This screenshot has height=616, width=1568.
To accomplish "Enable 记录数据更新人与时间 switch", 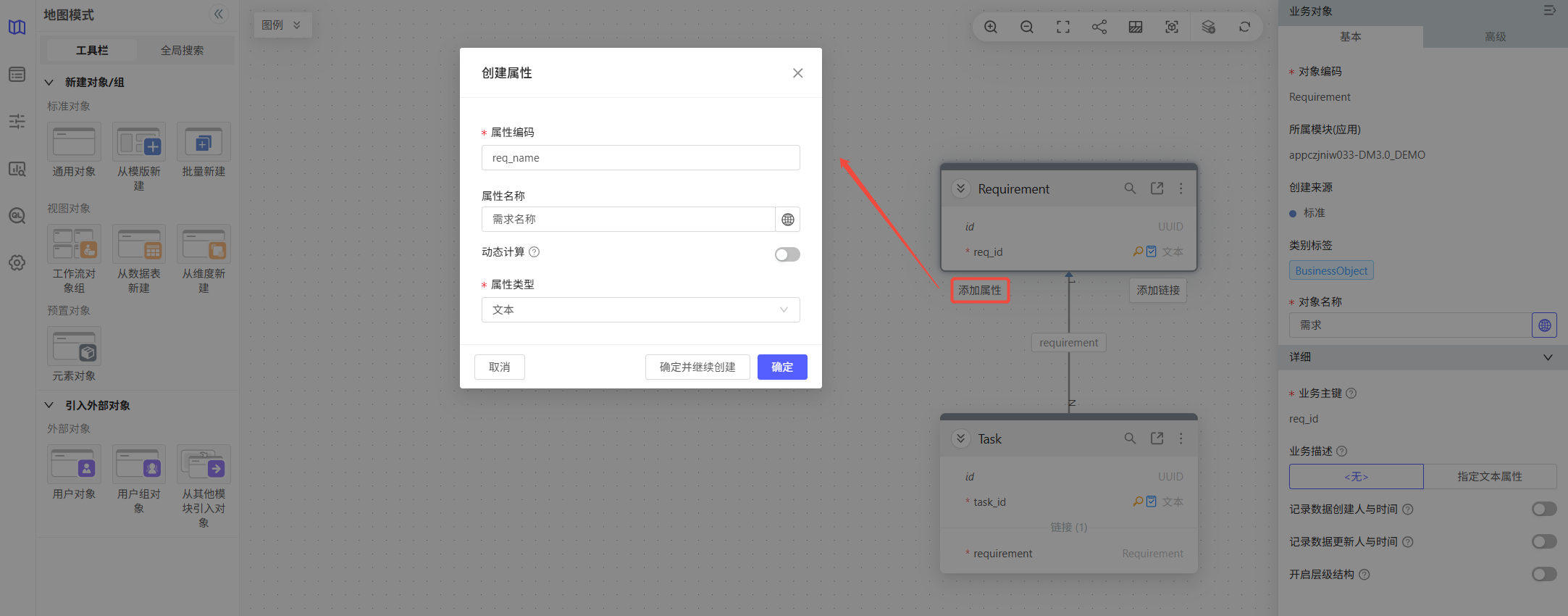I will click(1544, 541).
